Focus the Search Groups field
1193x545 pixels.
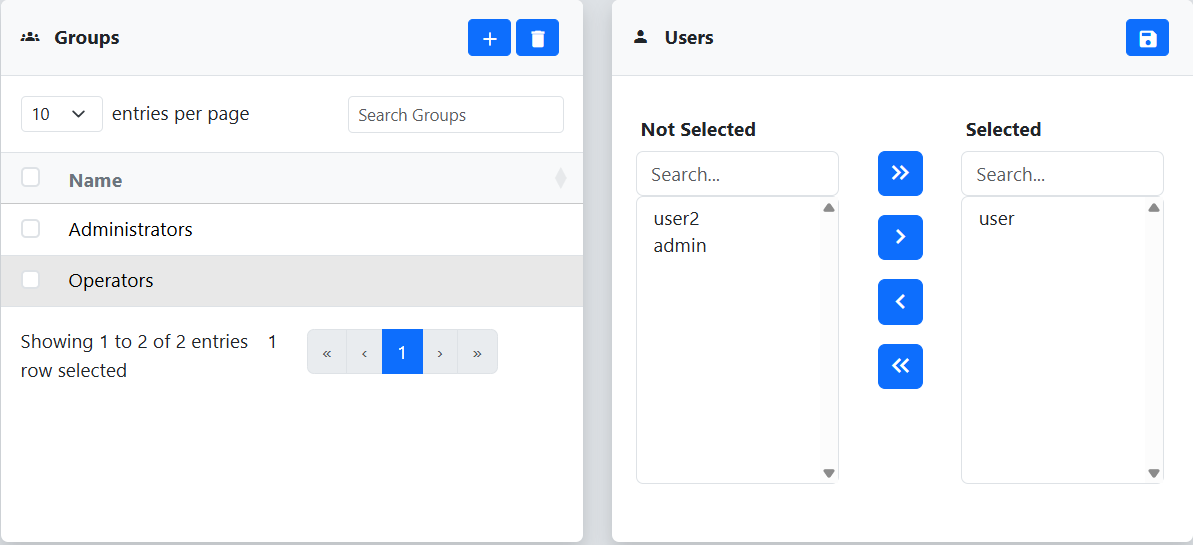point(456,115)
